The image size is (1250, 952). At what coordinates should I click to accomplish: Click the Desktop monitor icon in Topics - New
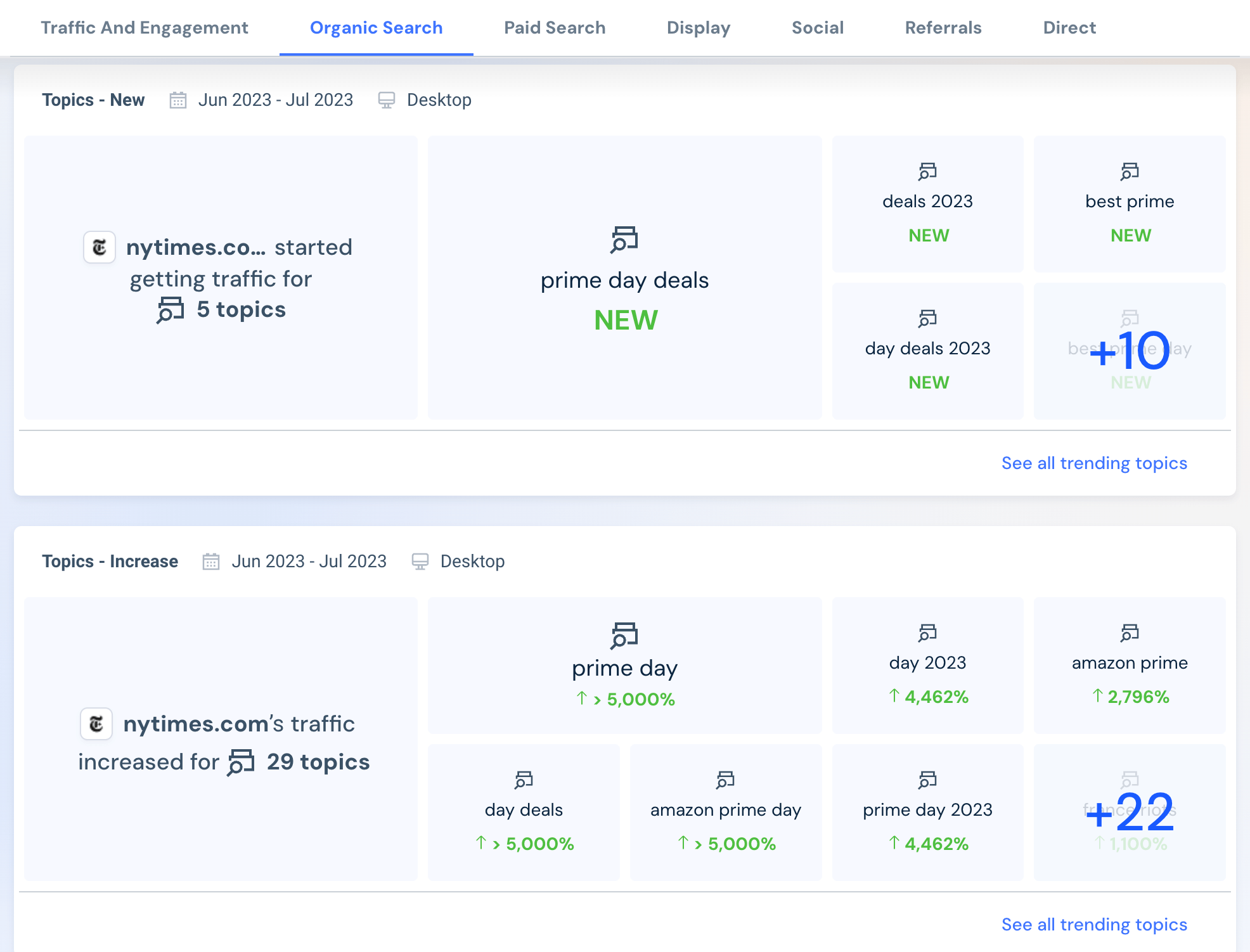(x=387, y=100)
